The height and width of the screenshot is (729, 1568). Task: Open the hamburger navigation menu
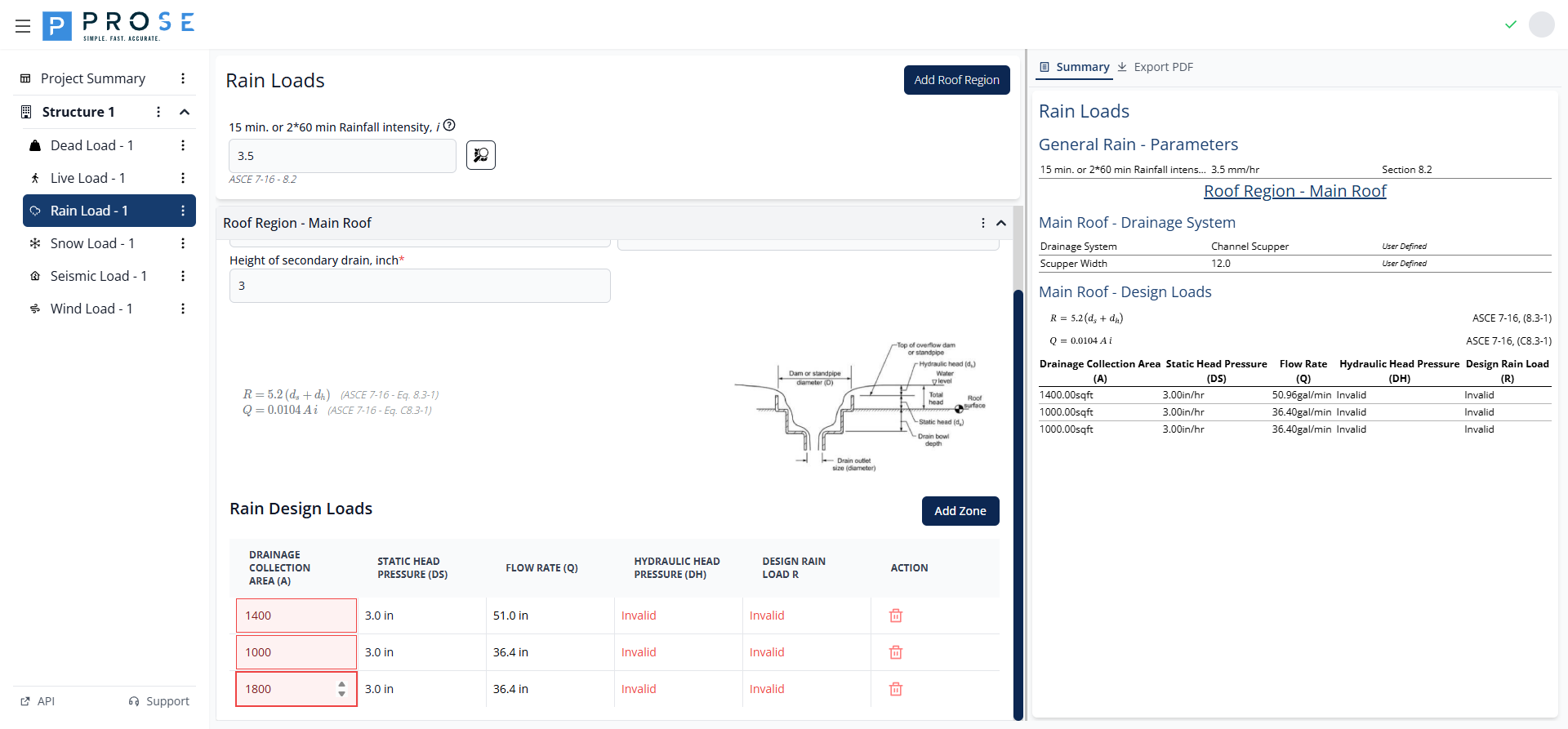point(23,26)
